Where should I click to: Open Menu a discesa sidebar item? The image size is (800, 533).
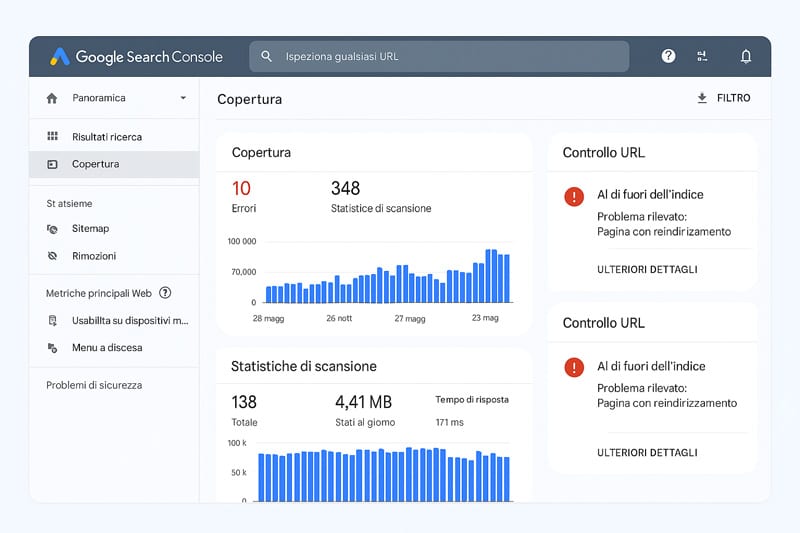pyautogui.click(x=107, y=348)
